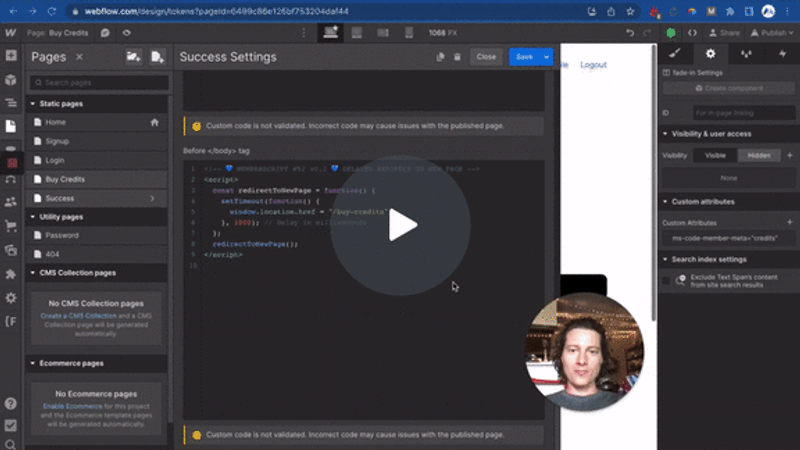
Task: Create a new page folder
Action: [x=134, y=57]
